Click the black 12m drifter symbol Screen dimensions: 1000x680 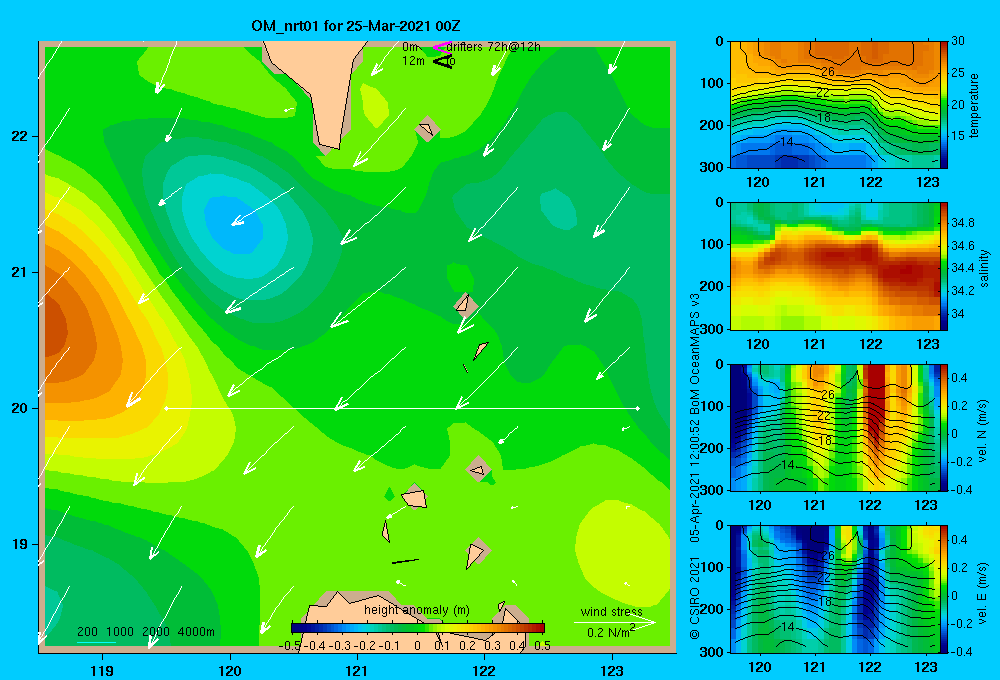click(443, 61)
